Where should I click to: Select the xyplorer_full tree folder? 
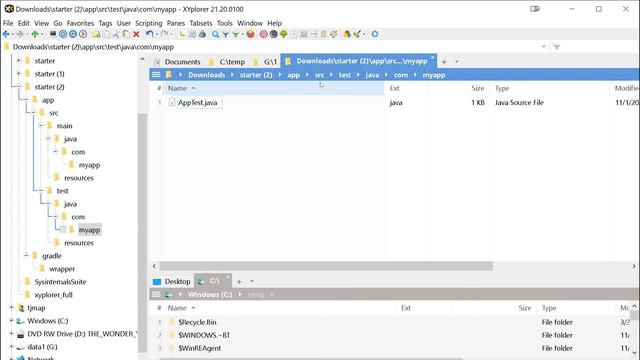tap(53, 295)
